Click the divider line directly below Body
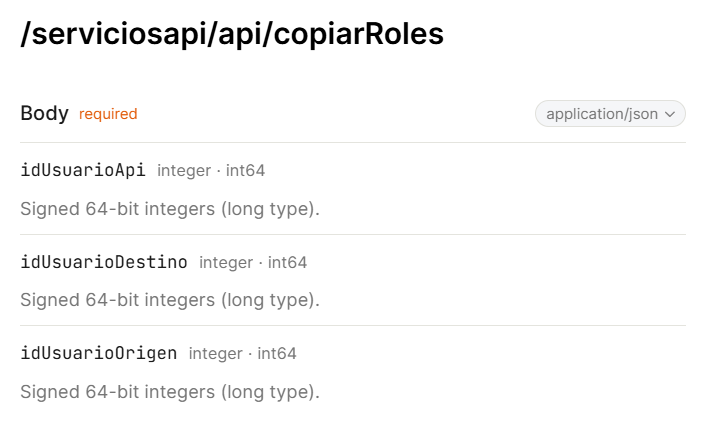 pos(353,143)
